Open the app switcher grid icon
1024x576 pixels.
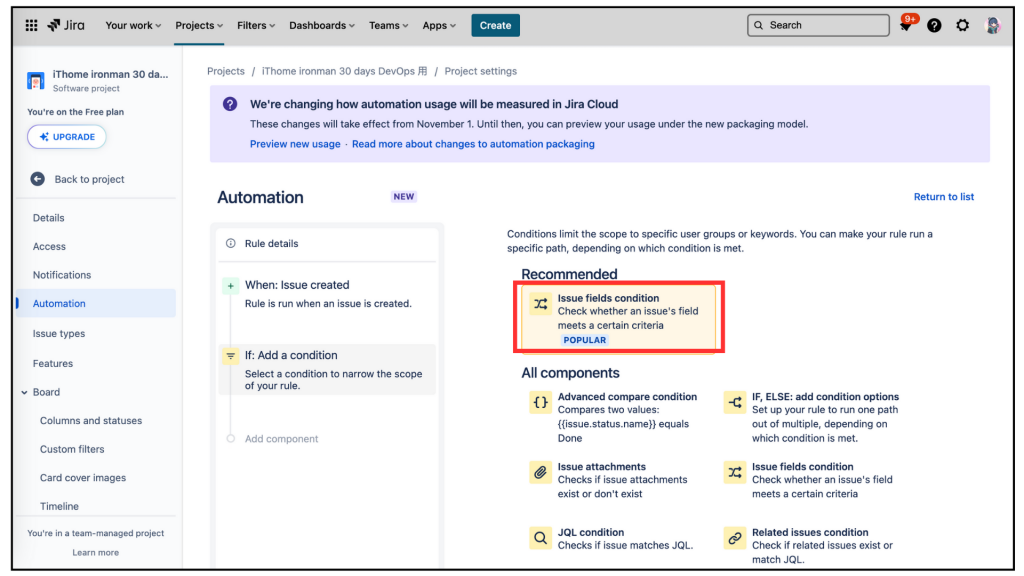[31, 25]
